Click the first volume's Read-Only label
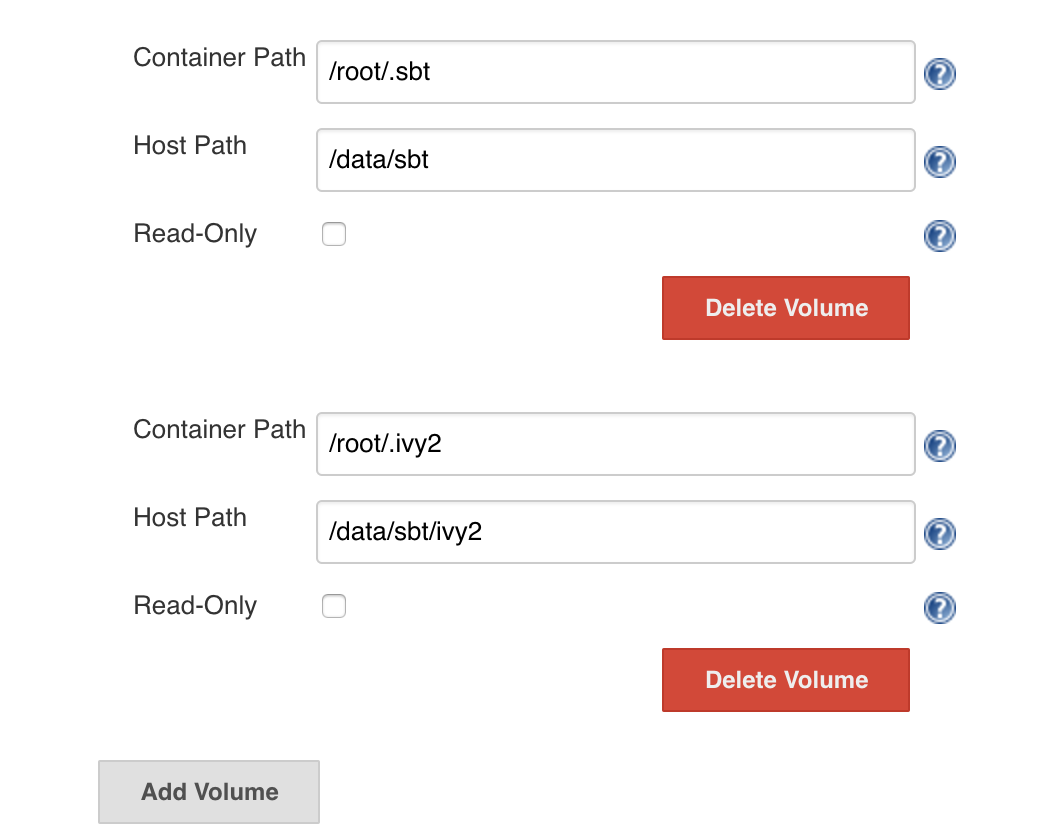Viewport: 1042px width, 836px height. [195, 234]
